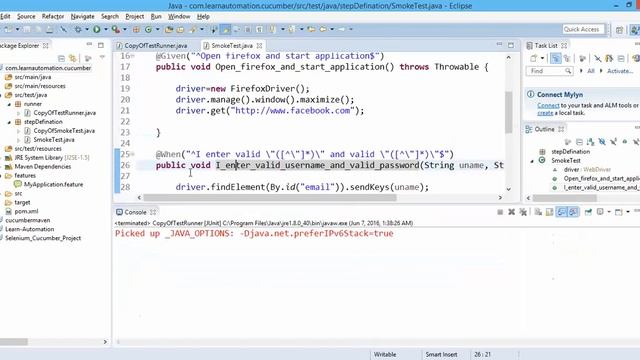The height and width of the screenshot is (360, 640).
Task: Collapse the runner package in Package Explorer
Action: (9, 104)
